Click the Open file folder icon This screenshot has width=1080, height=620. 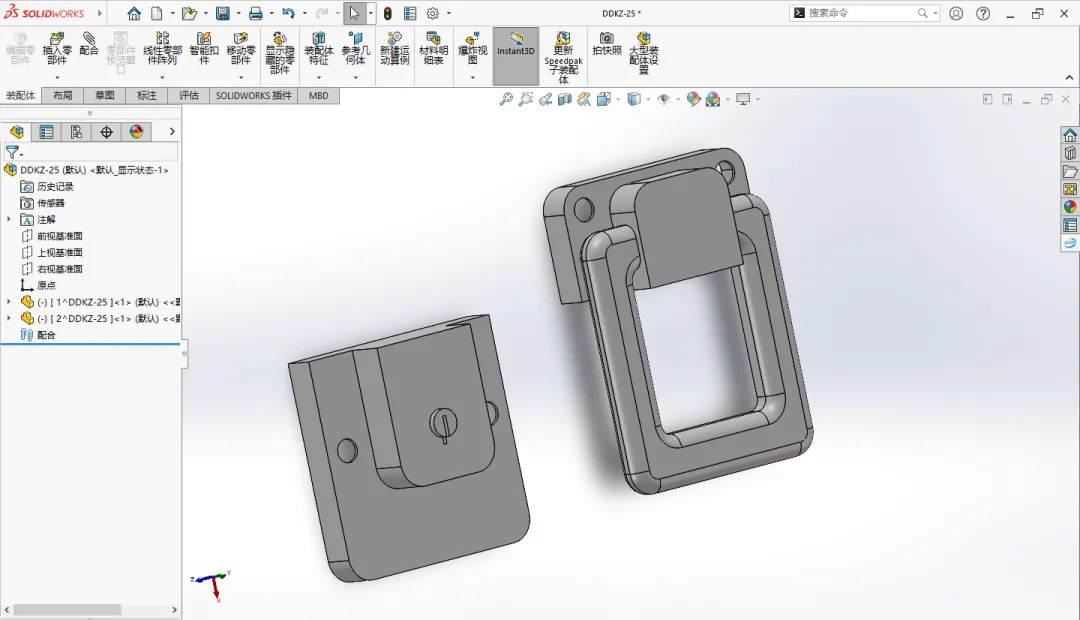(189, 13)
